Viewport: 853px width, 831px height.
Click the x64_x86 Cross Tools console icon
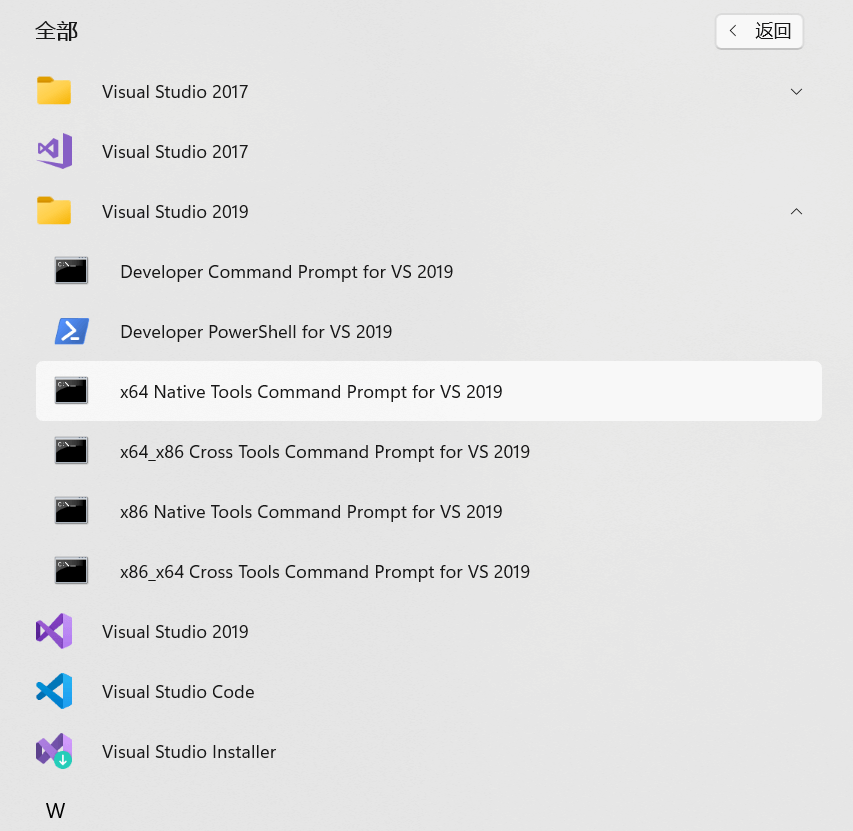[x=72, y=451]
